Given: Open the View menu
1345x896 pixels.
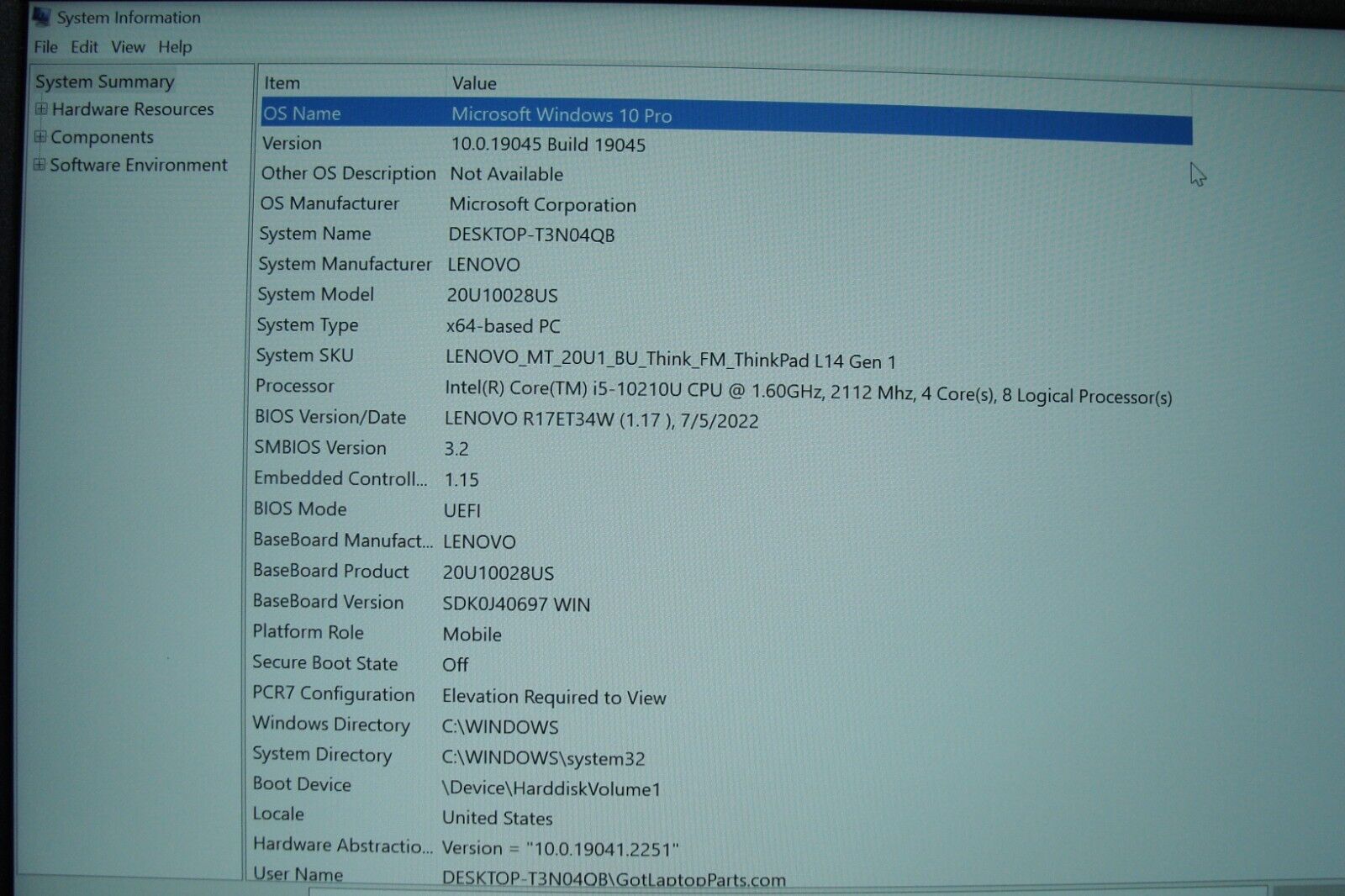Looking at the screenshot, I should coord(128,47).
